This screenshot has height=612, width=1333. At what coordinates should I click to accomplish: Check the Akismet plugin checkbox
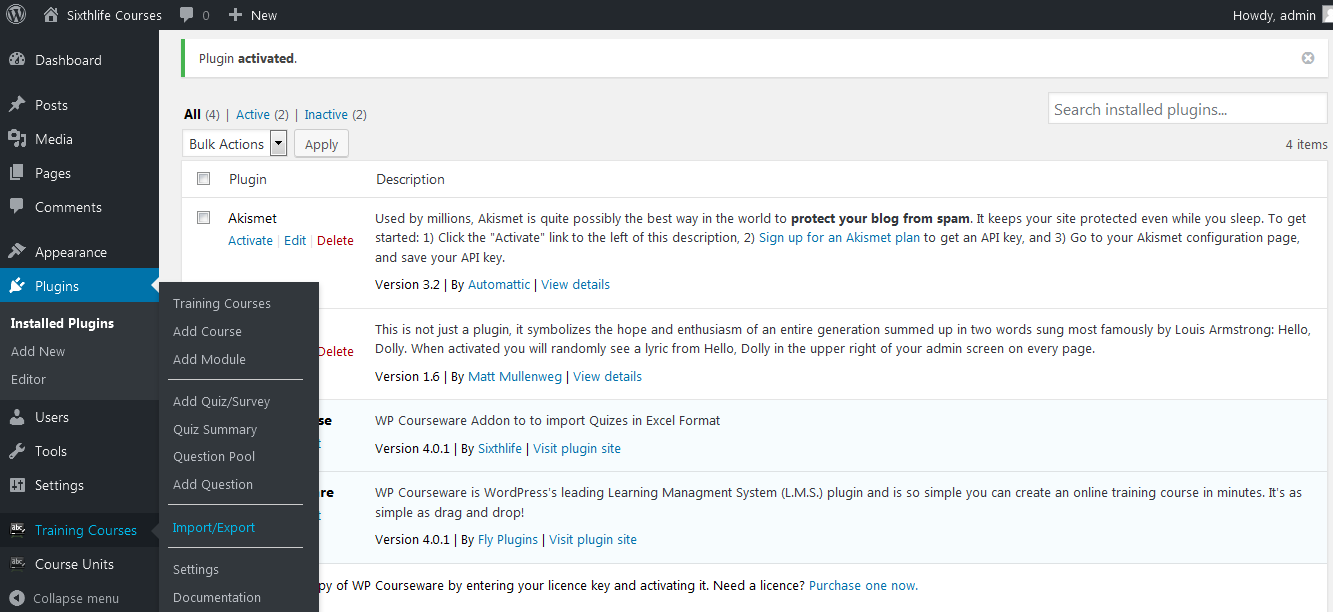coord(204,218)
